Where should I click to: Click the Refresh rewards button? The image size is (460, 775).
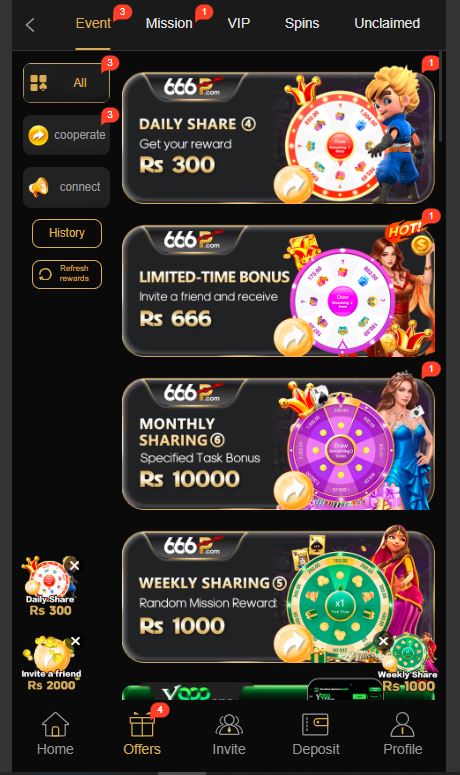pos(67,274)
